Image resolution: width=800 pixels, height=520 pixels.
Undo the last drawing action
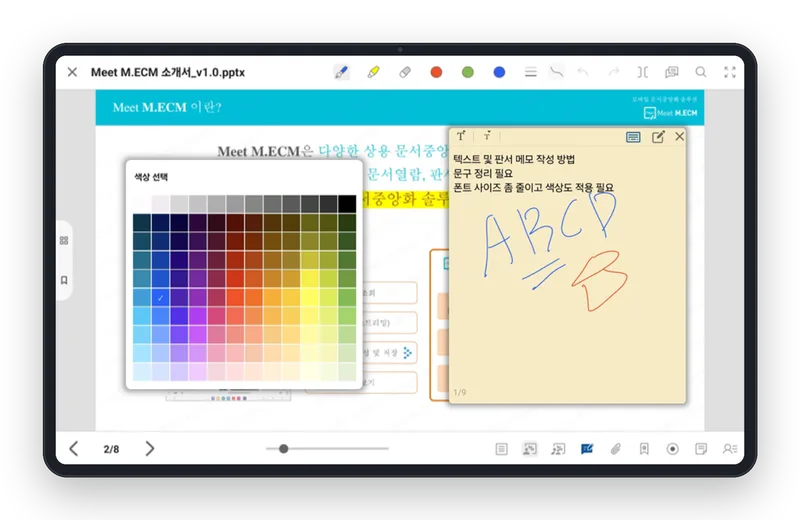(x=583, y=72)
